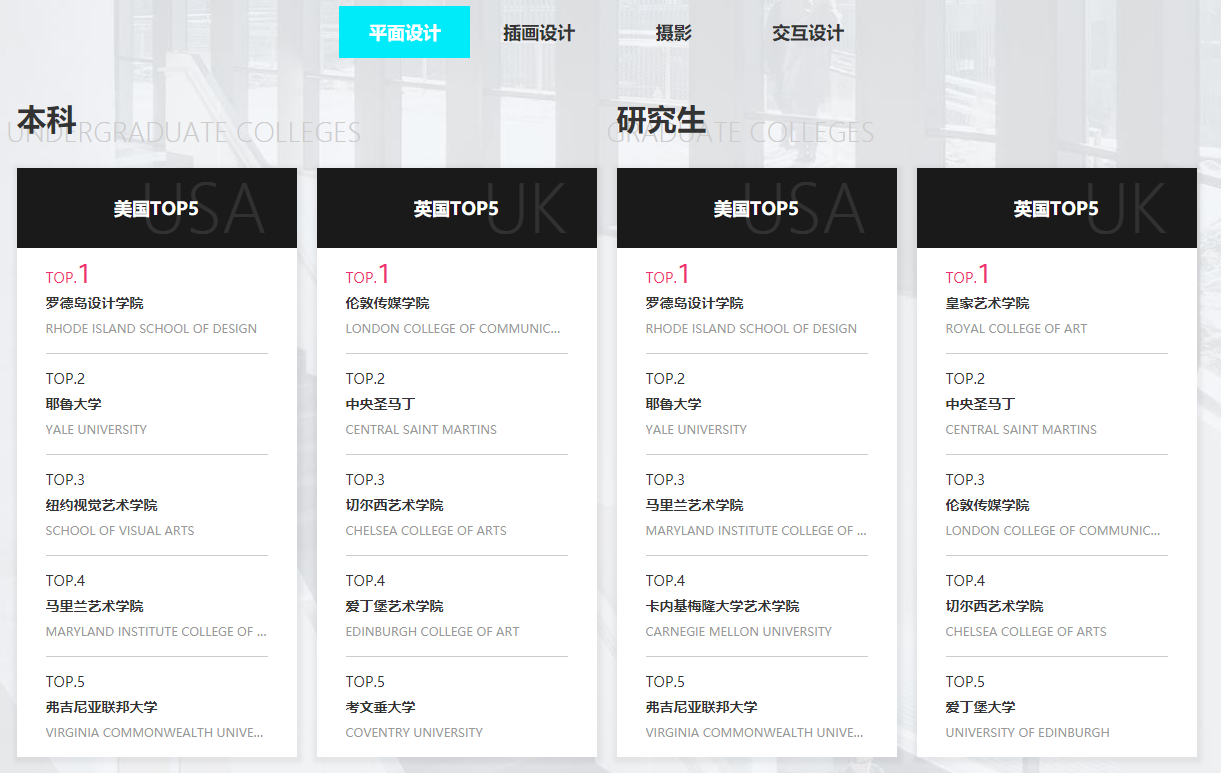Viewport: 1221px width, 773px height.
Task: Open Yale University in 本科 美国TOP5 card
Action: (x=96, y=430)
